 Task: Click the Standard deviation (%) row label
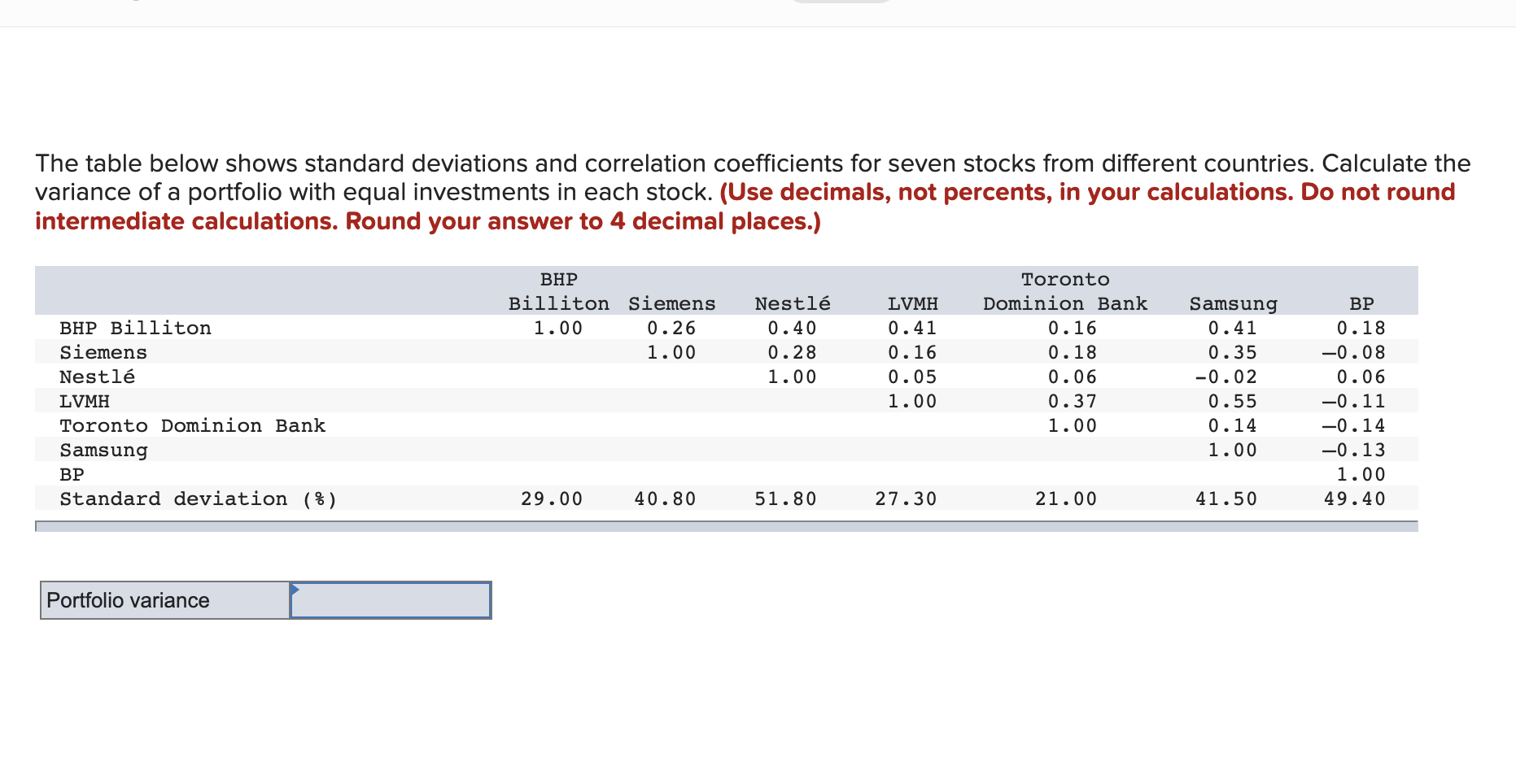198,499
